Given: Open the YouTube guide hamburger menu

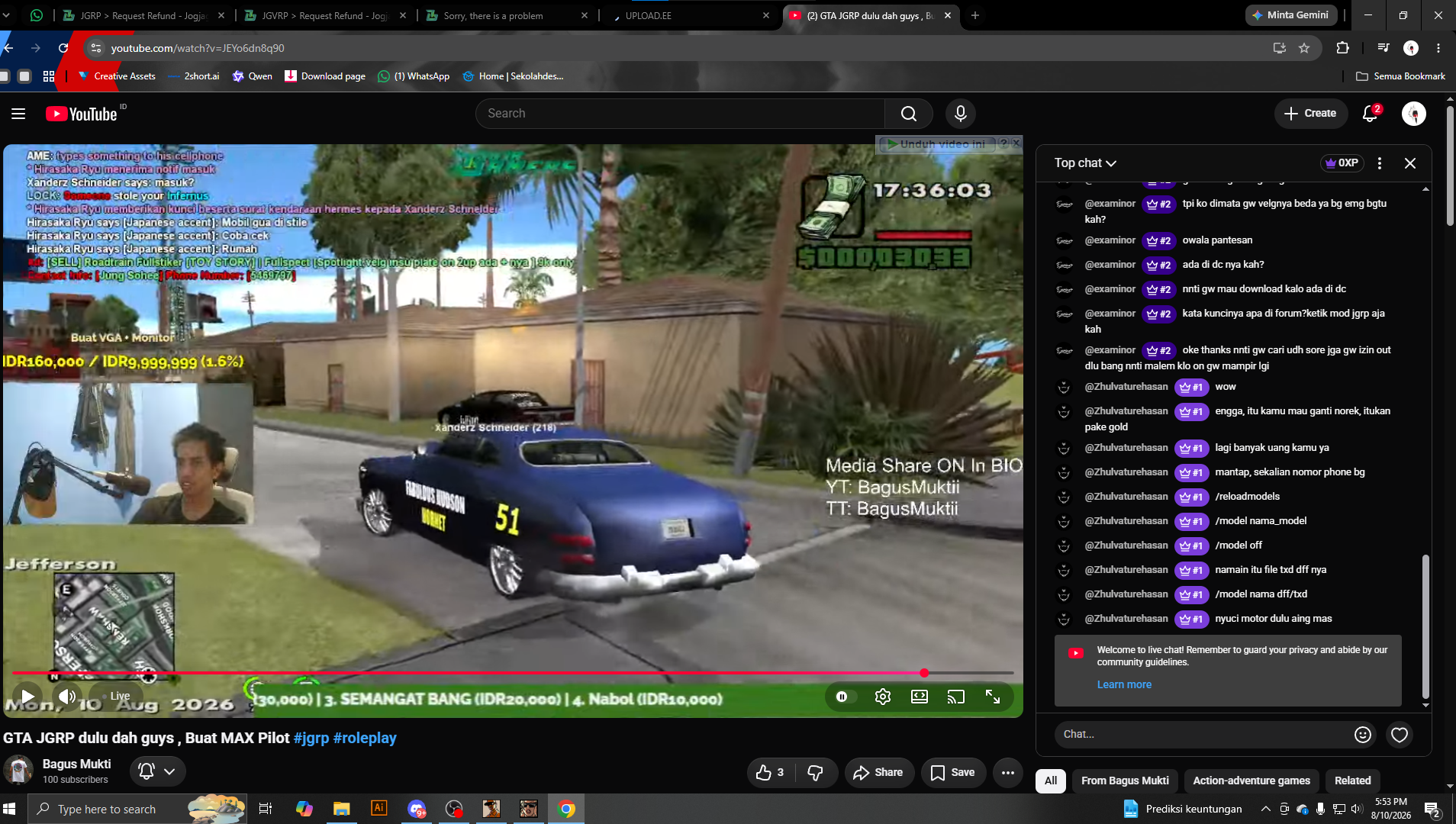Looking at the screenshot, I should [x=18, y=114].
